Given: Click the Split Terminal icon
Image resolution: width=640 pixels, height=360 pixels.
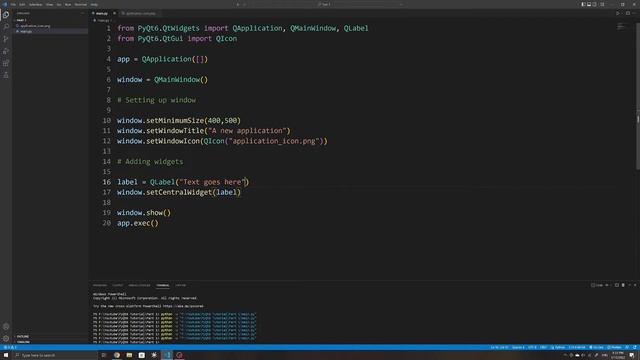Looking at the screenshot, I should point(617,285).
